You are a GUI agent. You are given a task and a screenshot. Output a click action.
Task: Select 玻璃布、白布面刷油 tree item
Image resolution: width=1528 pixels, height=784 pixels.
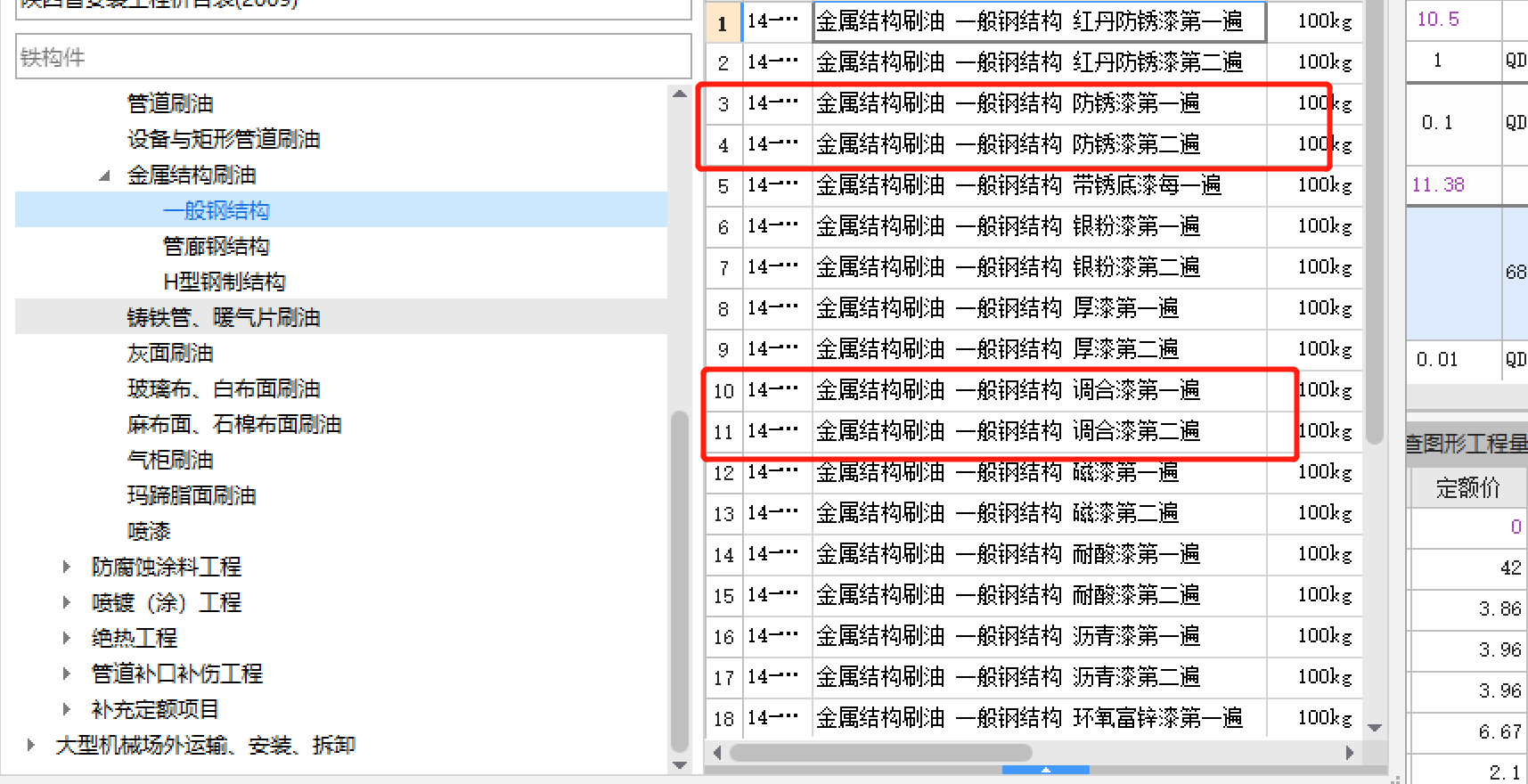[224, 388]
